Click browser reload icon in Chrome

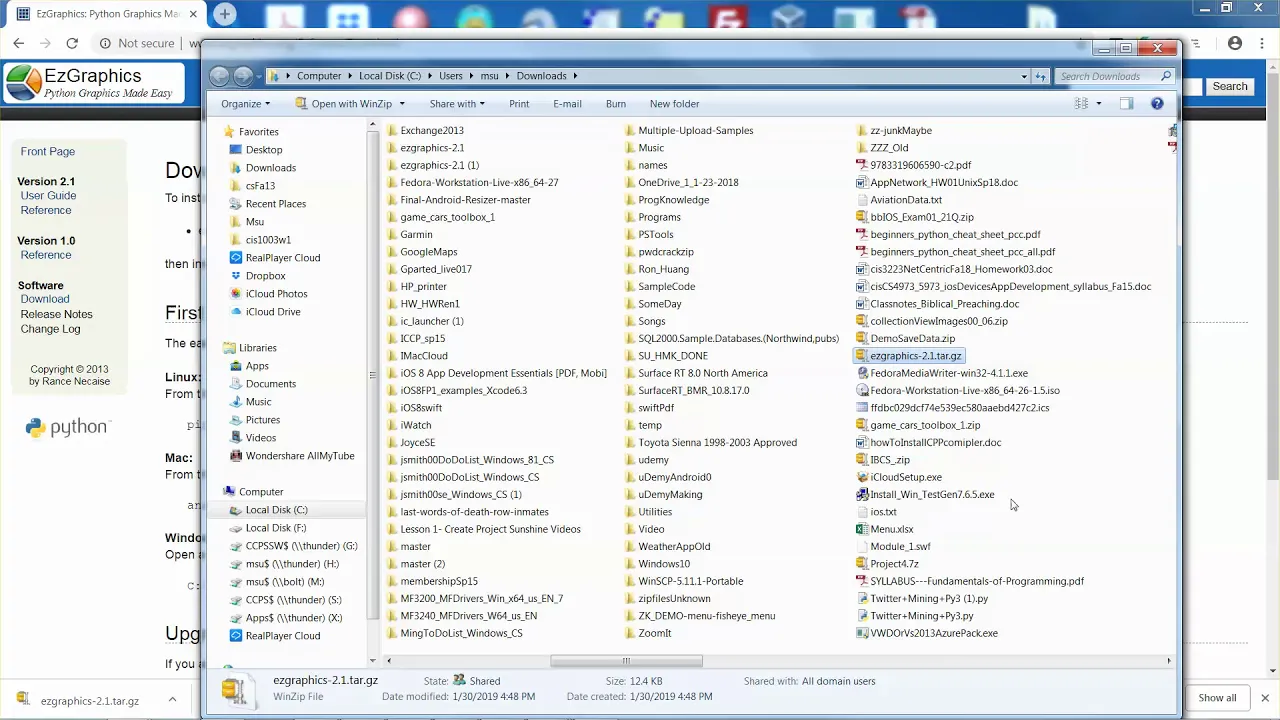tap(72, 43)
